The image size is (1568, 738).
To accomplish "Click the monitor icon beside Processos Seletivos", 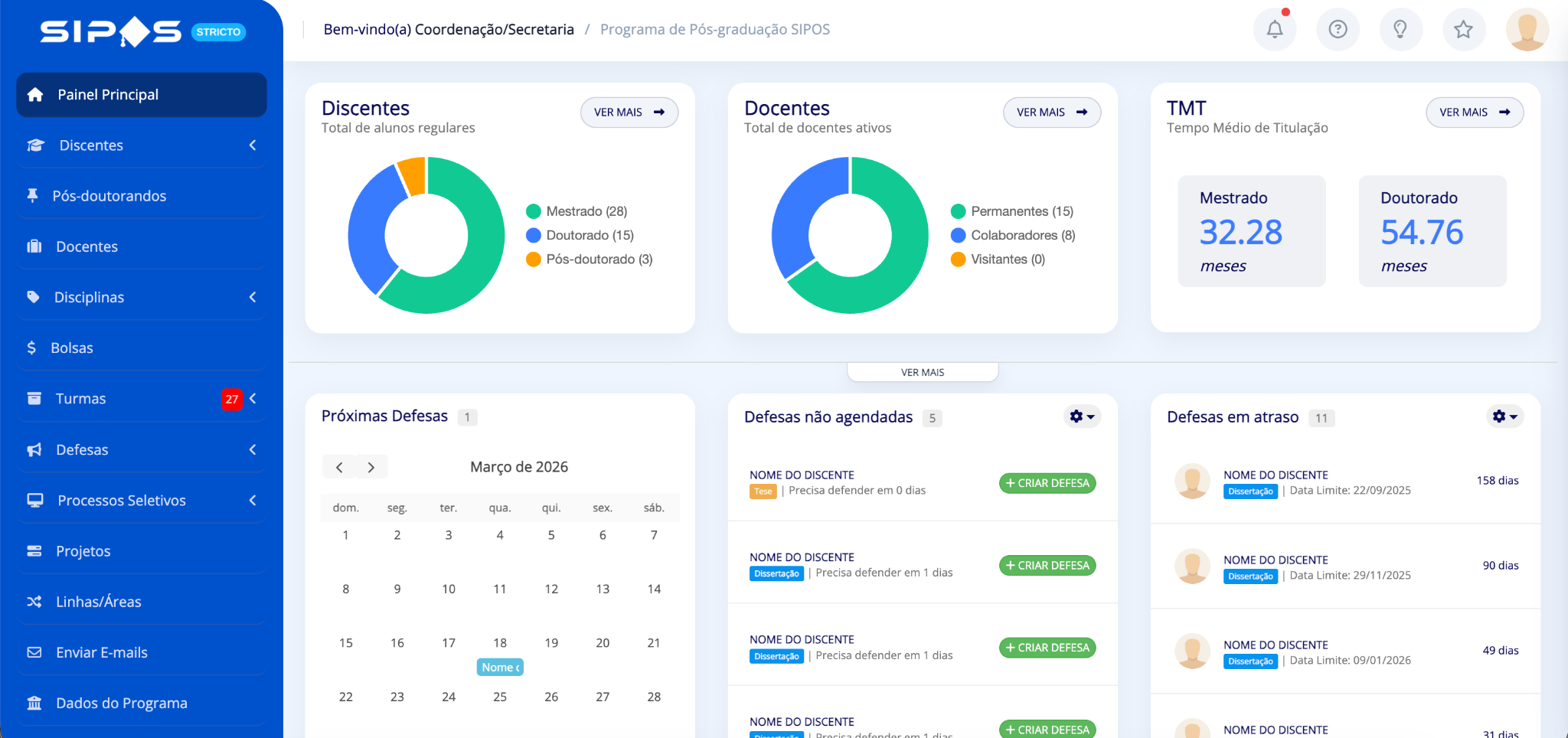I will (35, 500).
